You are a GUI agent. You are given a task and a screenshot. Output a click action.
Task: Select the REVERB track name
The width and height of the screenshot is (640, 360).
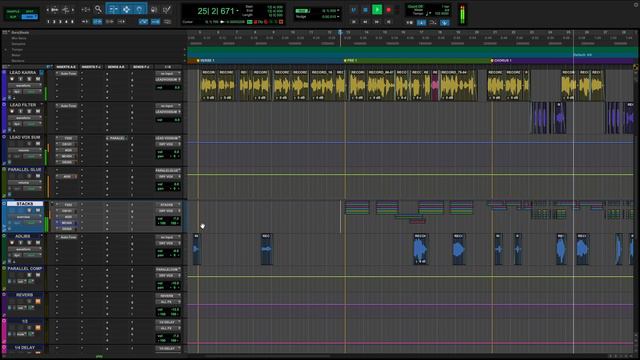coord(24,295)
